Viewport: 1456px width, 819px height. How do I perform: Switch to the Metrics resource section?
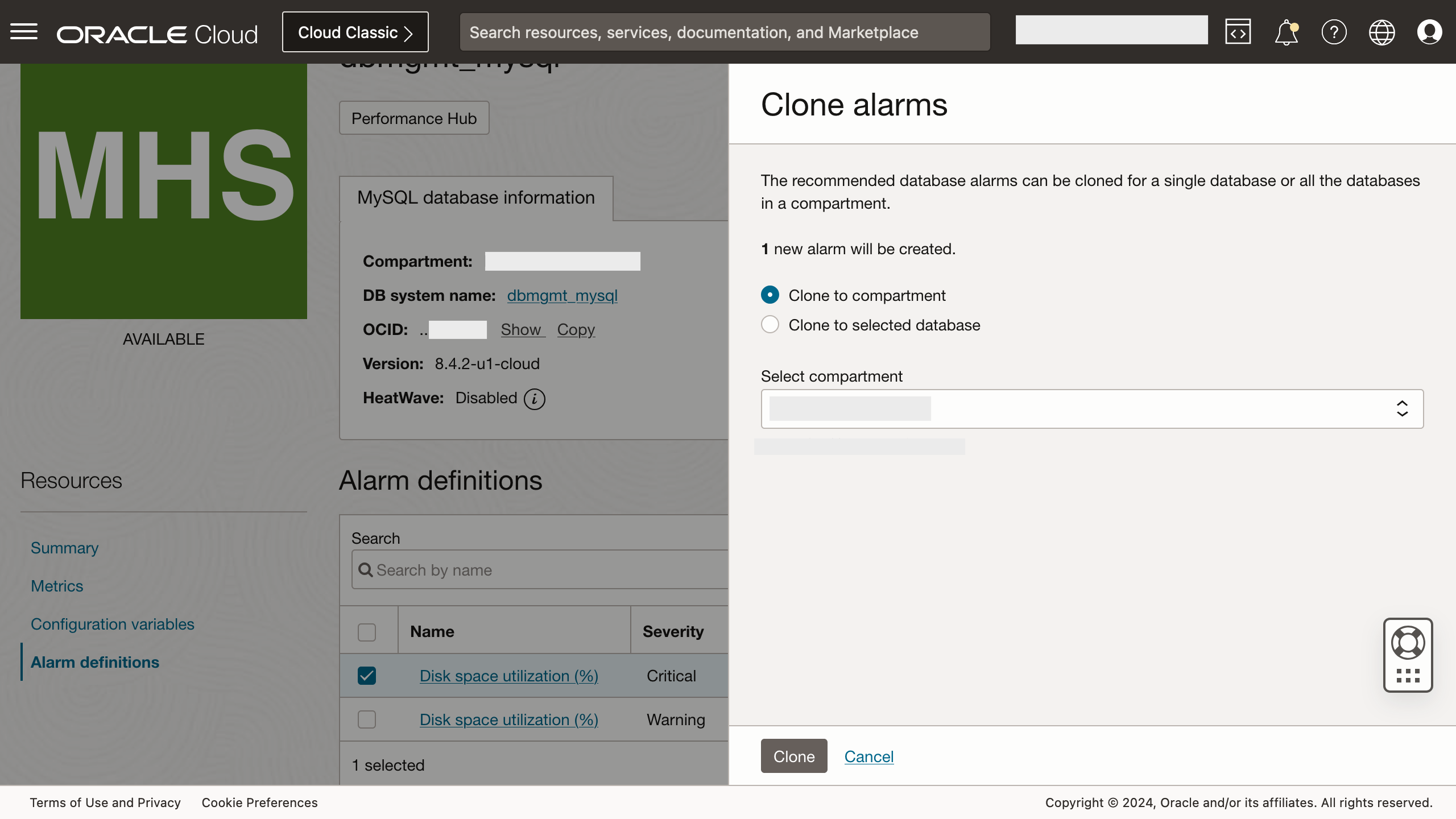coord(57,586)
